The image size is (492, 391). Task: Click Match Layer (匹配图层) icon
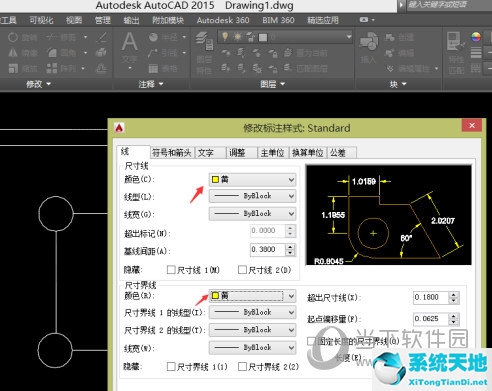288,68
